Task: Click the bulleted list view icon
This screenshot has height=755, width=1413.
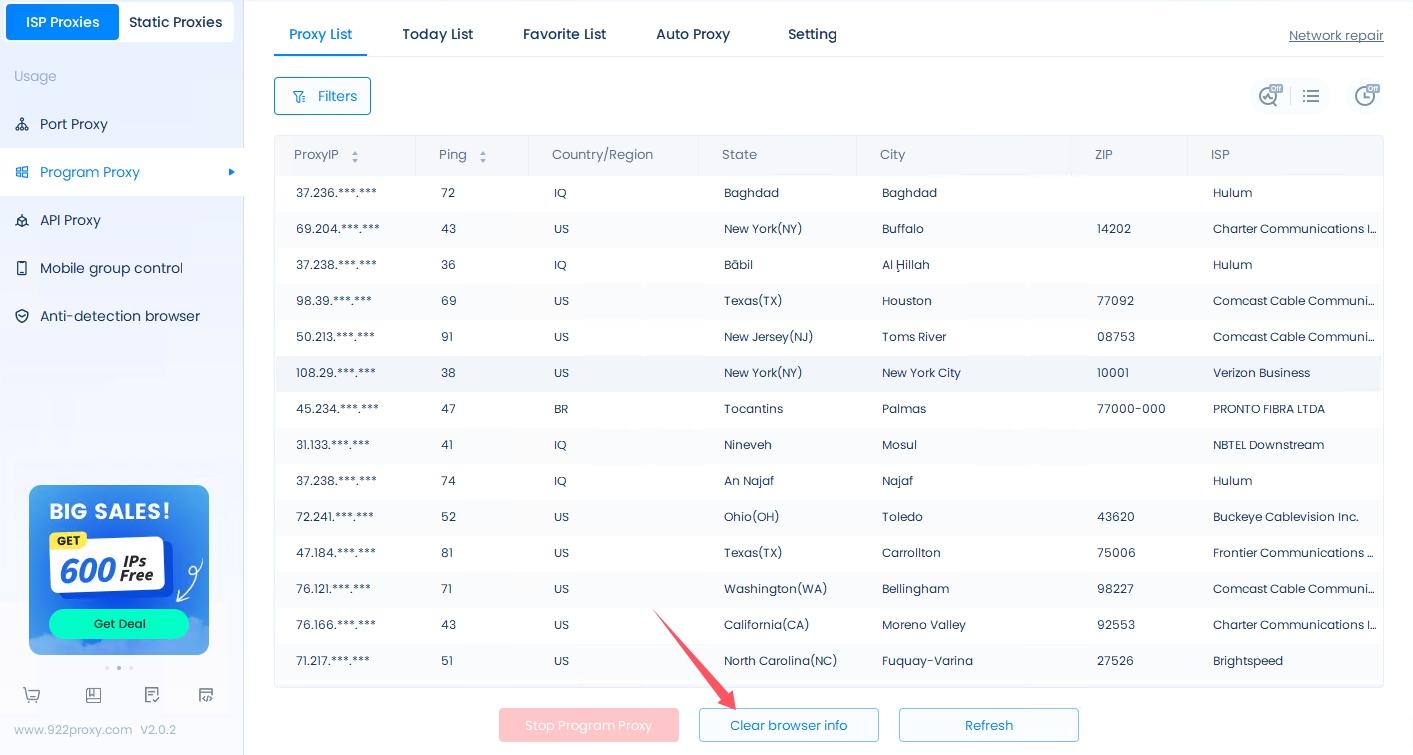Action: pyautogui.click(x=1311, y=96)
